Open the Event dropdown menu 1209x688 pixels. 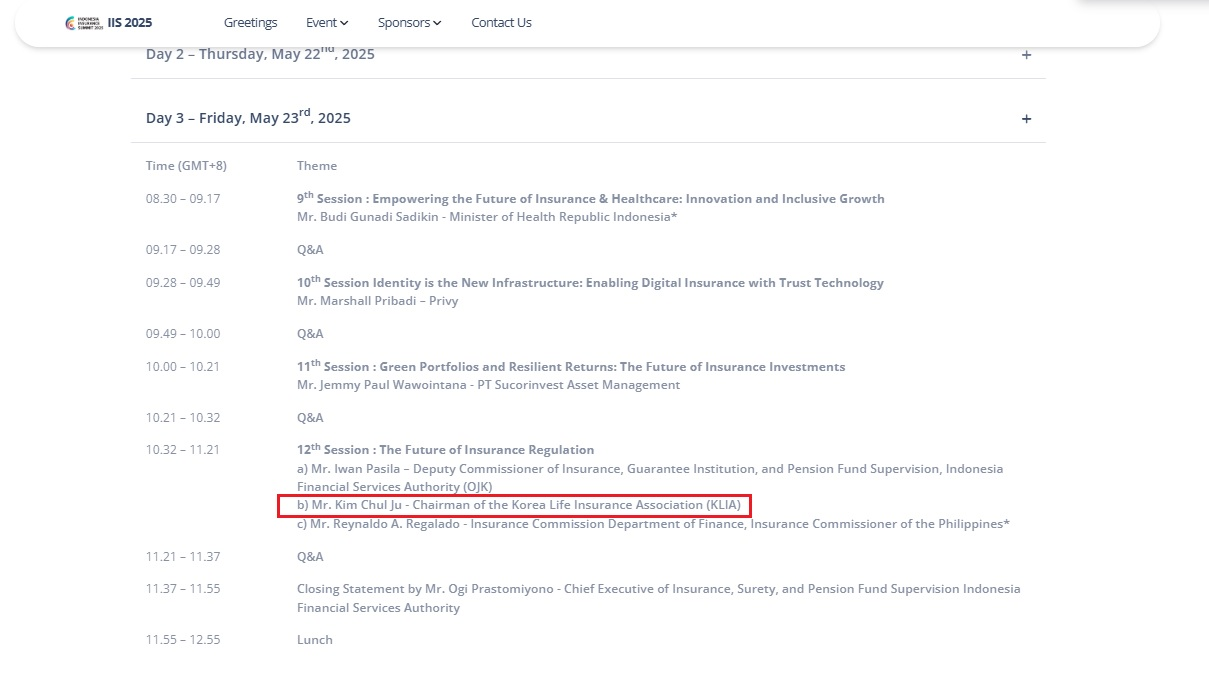[327, 23]
